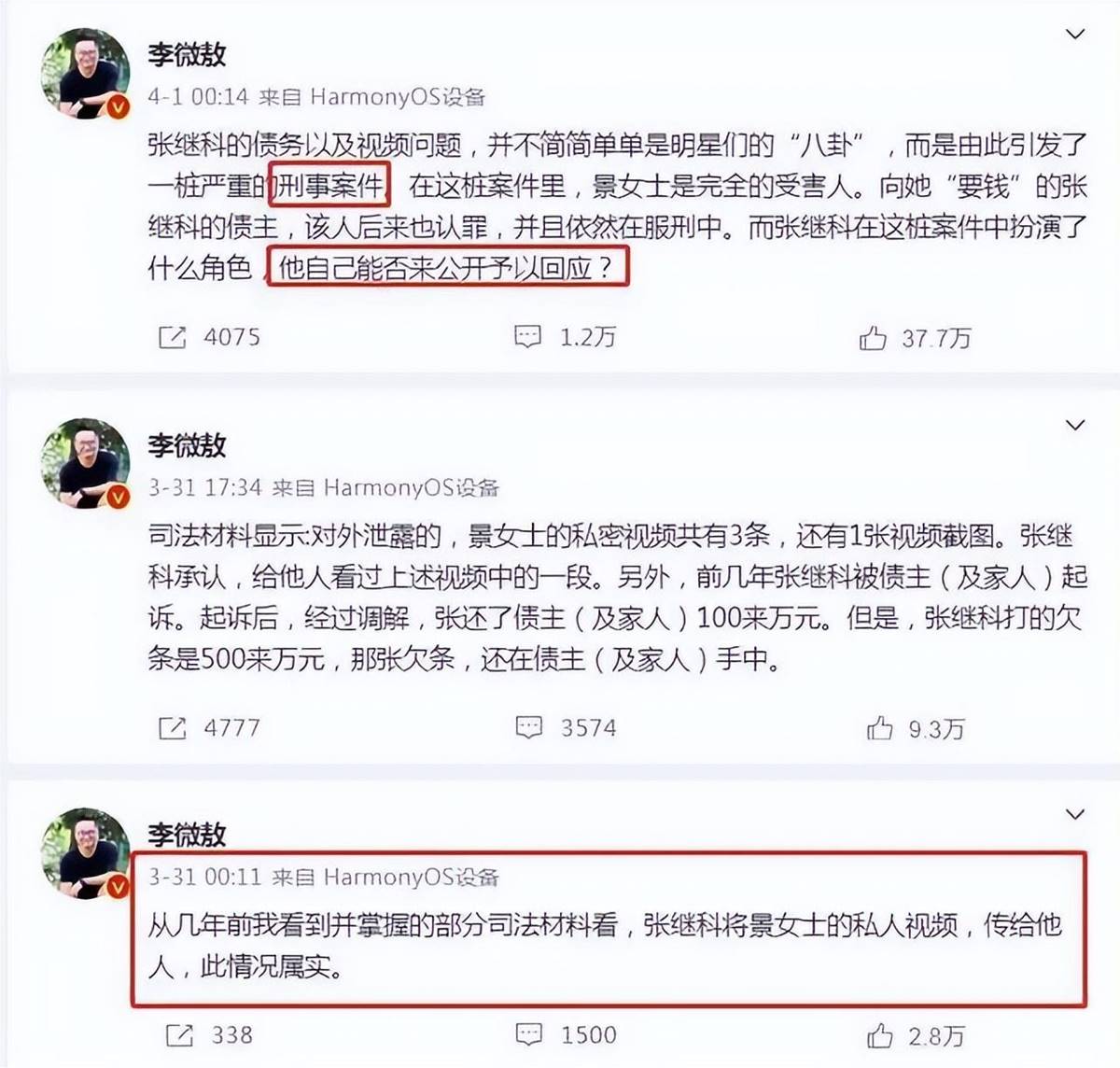Like the post with 9.3万 likes
The width and height of the screenshot is (1120, 1068).
click(x=879, y=727)
